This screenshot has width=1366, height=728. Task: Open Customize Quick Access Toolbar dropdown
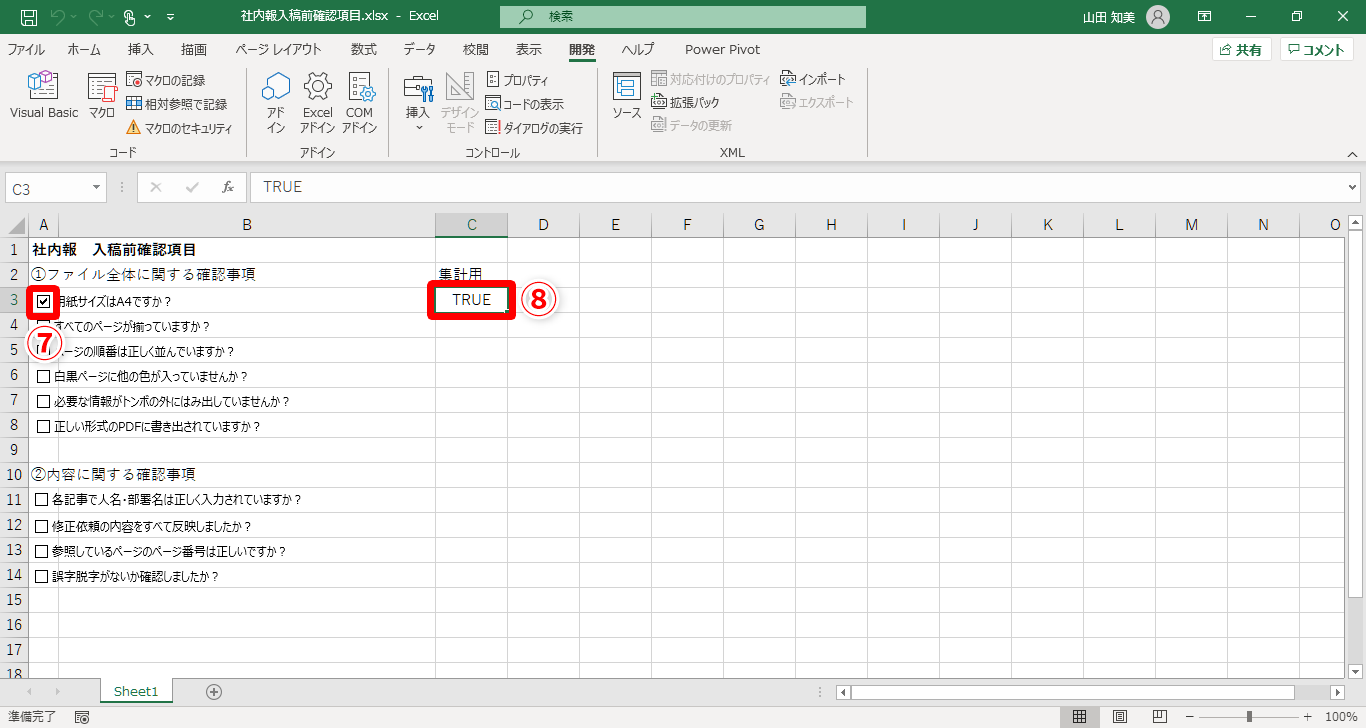171,17
